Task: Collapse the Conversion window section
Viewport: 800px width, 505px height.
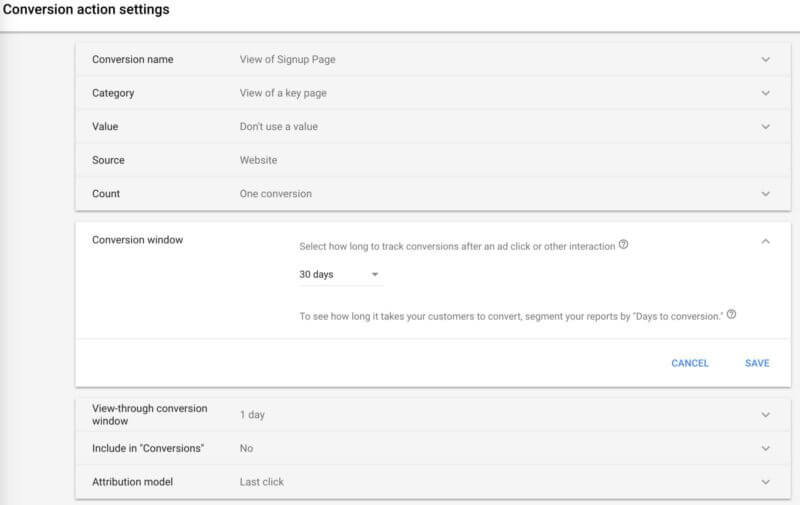Action: [x=766, y=240]
